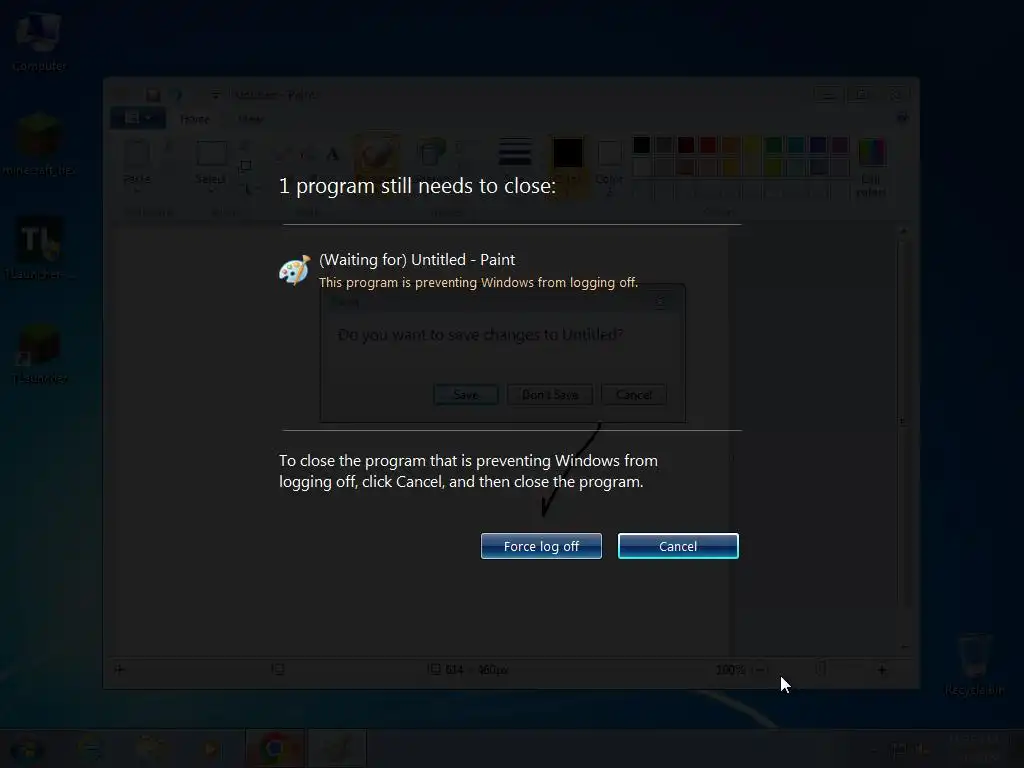Open the media player taskbar icon
This screenshot has height=768, width=1024.
(x=210, y=748)
